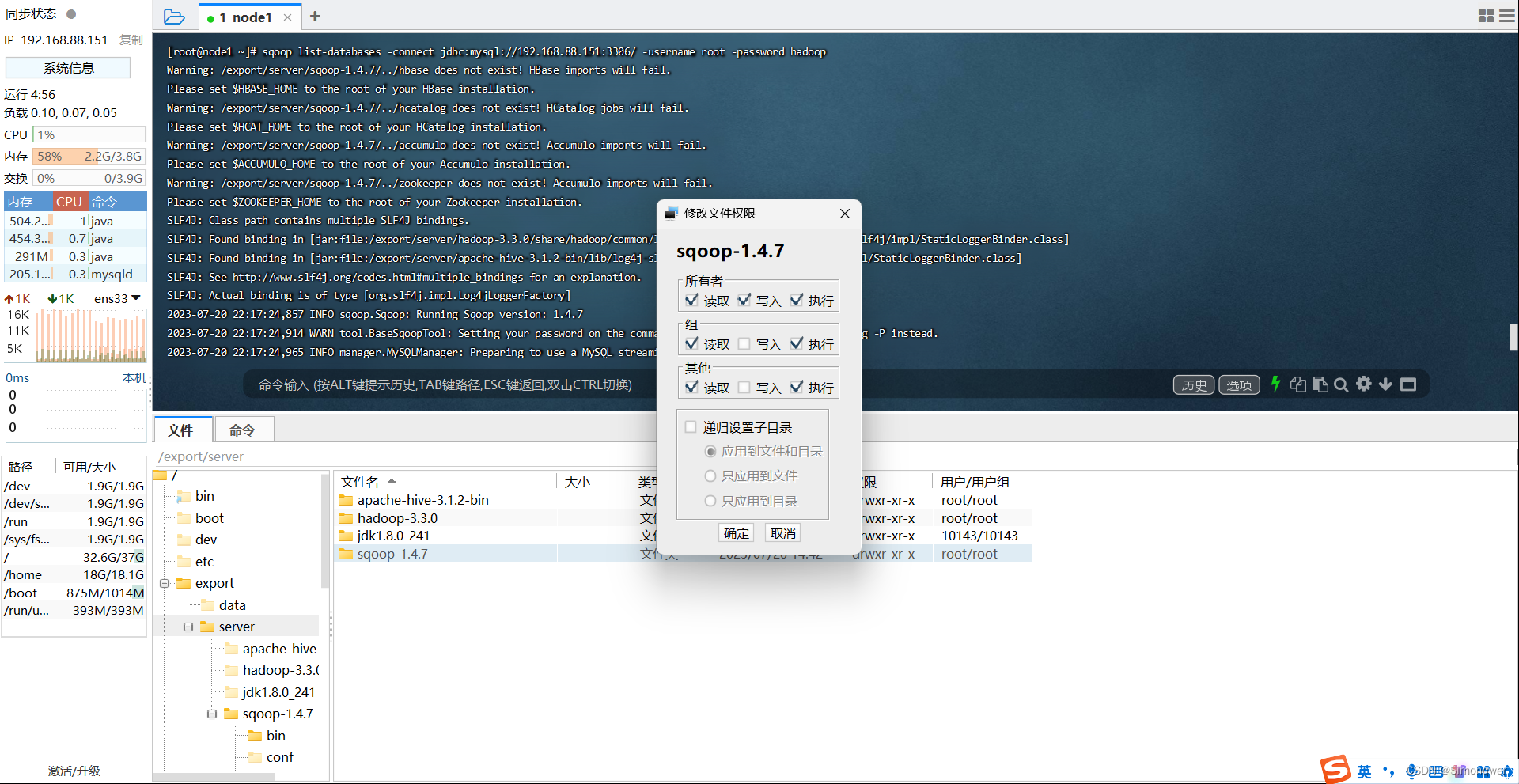The height and width of the screenshot is (784, 1519).
Task: Sort processes by CPU header
Action: click(x=69, y=202)
